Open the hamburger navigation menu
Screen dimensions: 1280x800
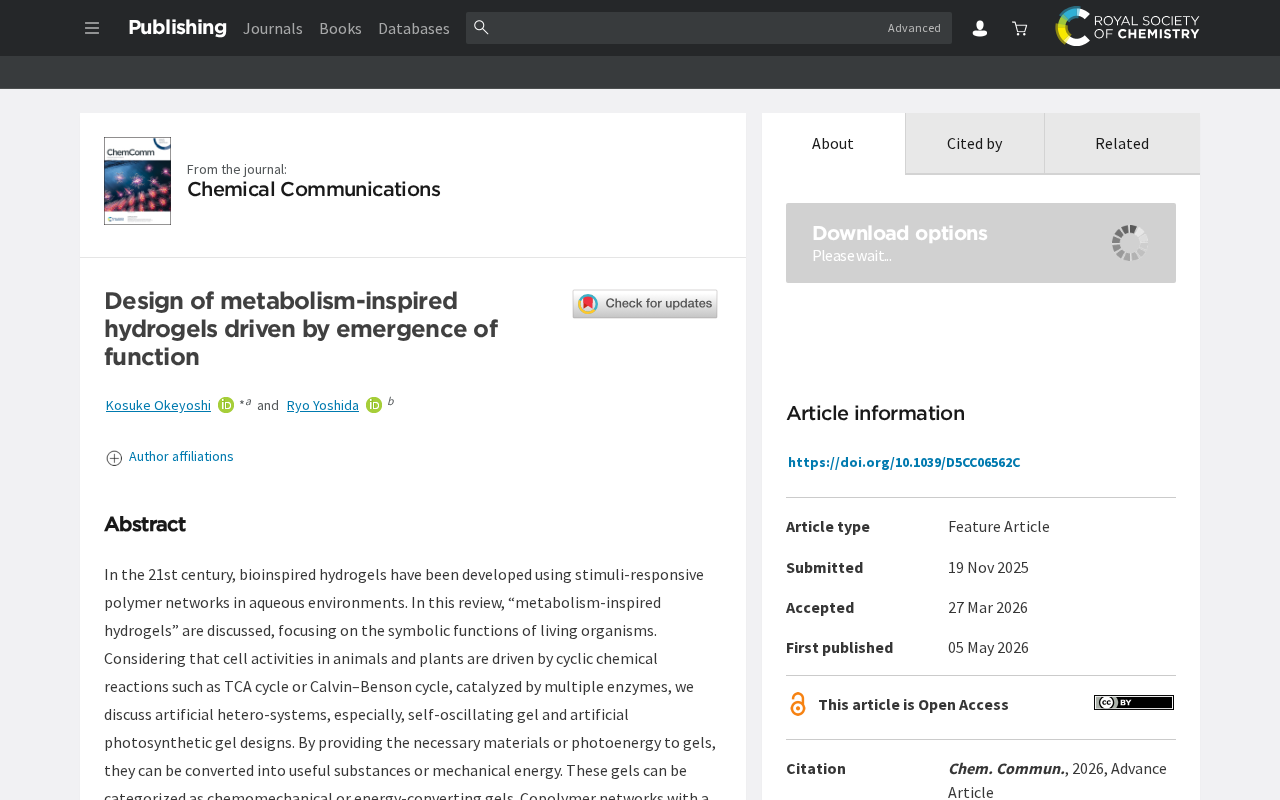(92, 28)
